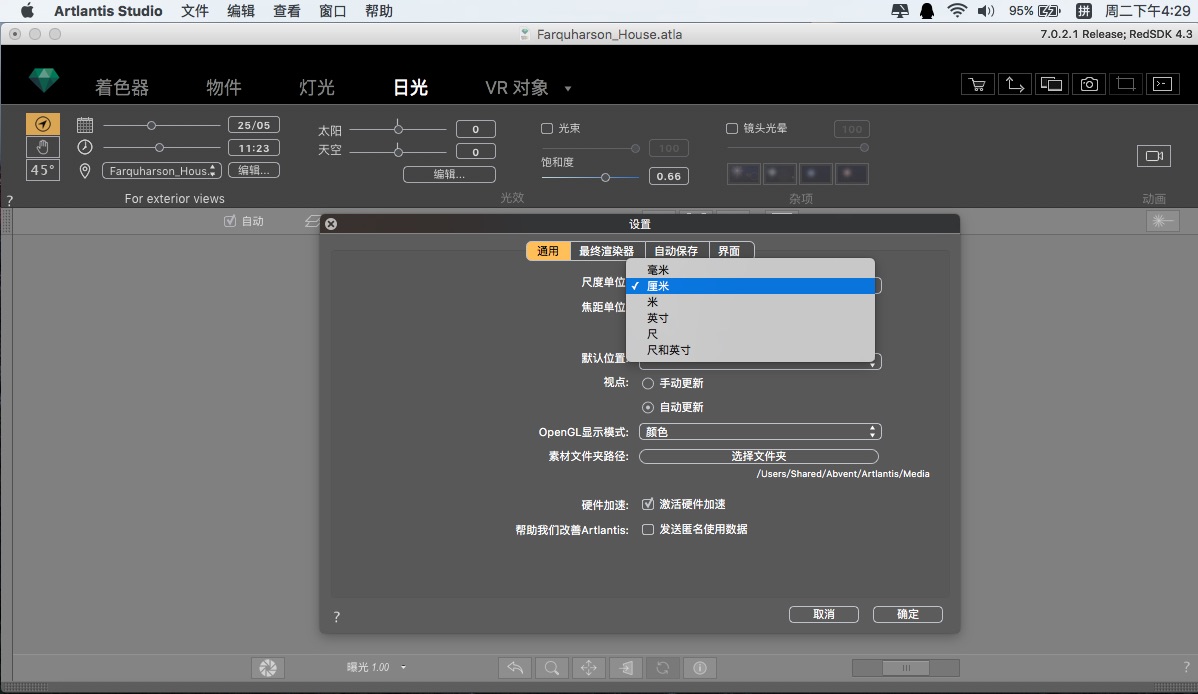
Task: Choose 米 from the unit list
Action: (750, 302)
